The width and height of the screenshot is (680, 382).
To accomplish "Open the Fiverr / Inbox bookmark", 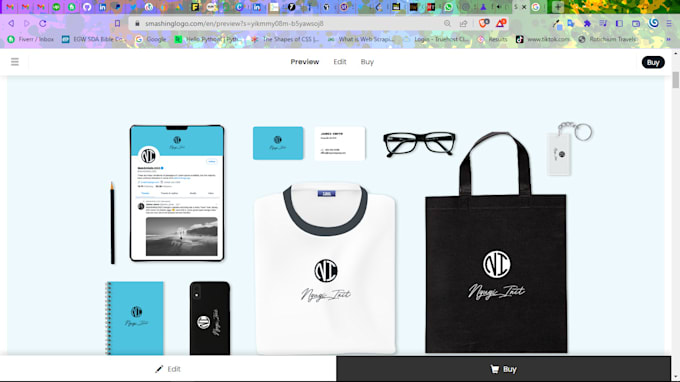I will click(30, 39).
